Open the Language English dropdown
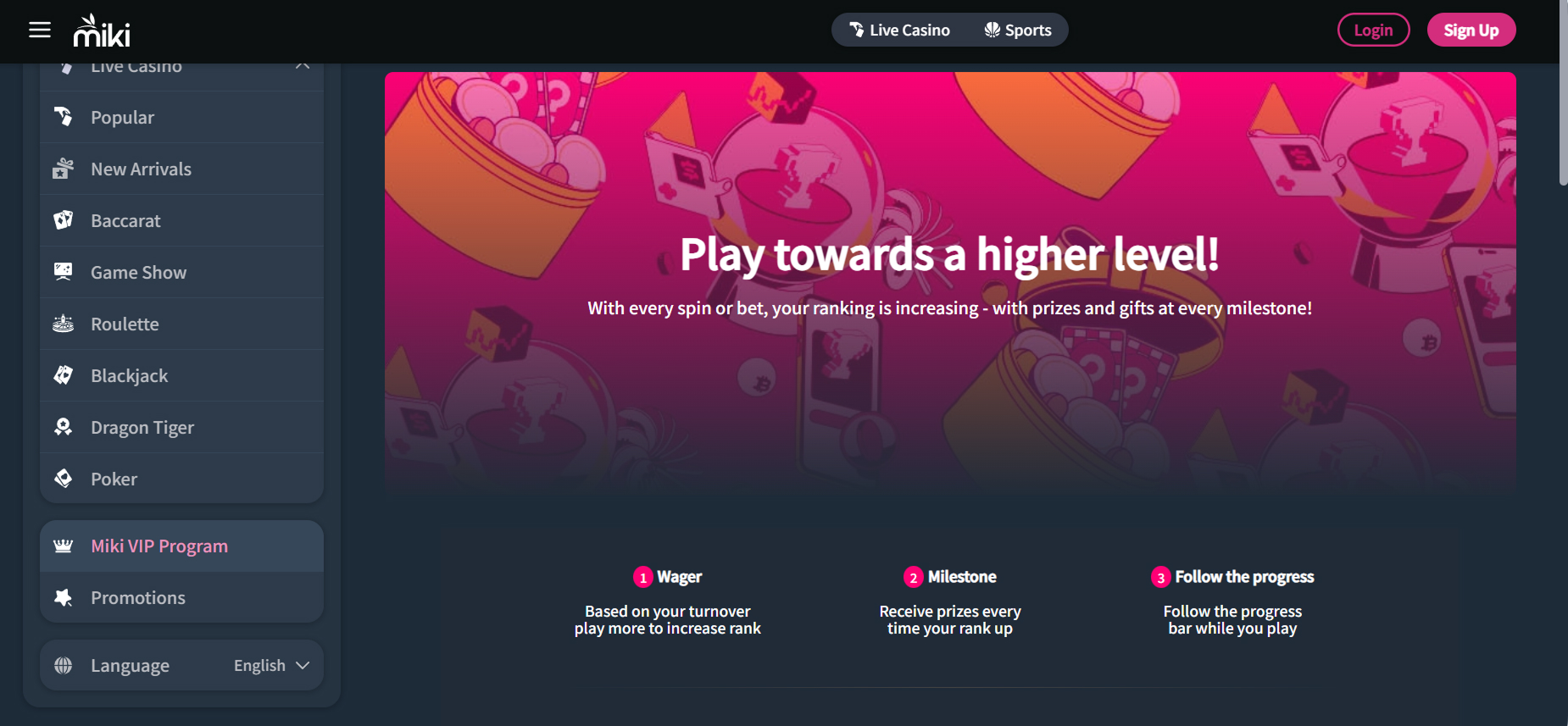This screenshot has width=1568, height=726. [x=271, y=666]
